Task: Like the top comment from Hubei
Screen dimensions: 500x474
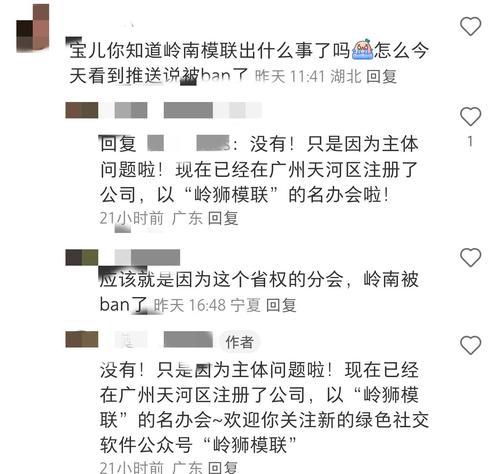Action: coord(470,26)
